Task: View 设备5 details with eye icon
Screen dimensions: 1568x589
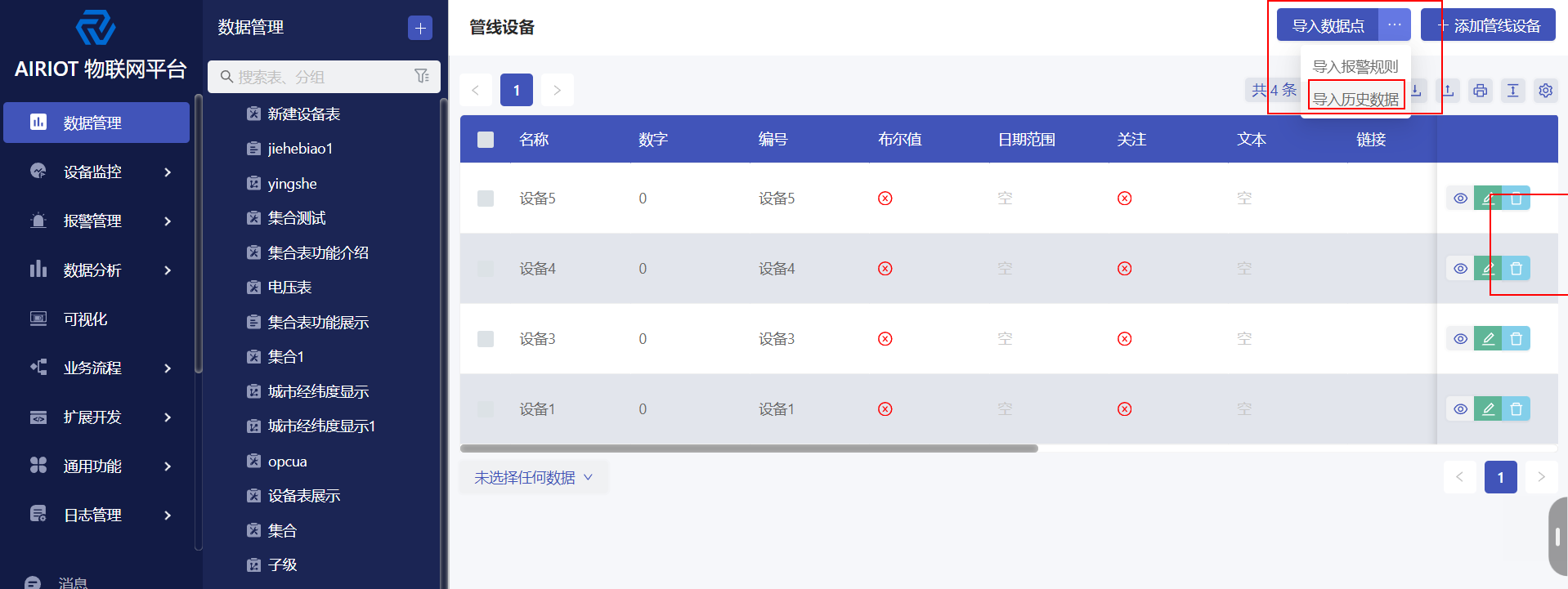Action: [1460, 199]
